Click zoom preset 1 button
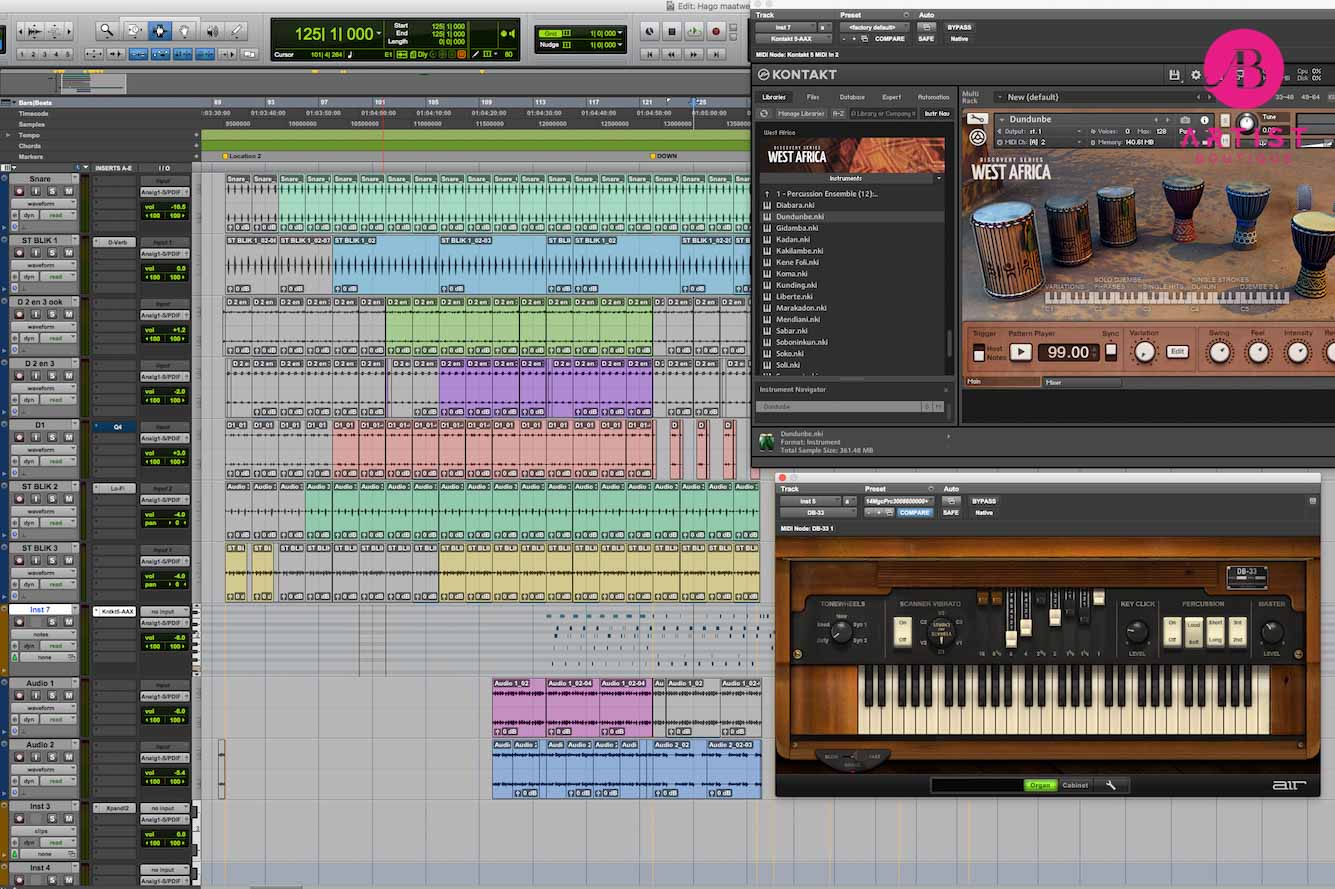Viewport: 1335px width, 889px height. (x=21, y=54)
